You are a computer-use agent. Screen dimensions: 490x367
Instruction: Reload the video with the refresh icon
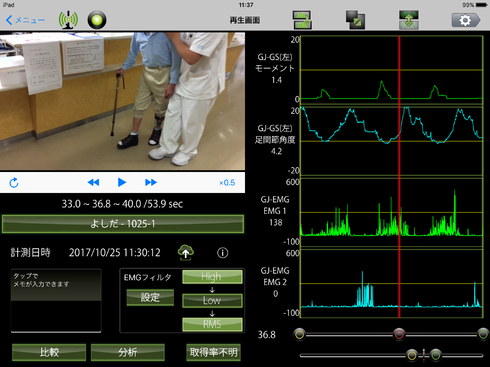(14, 183)
